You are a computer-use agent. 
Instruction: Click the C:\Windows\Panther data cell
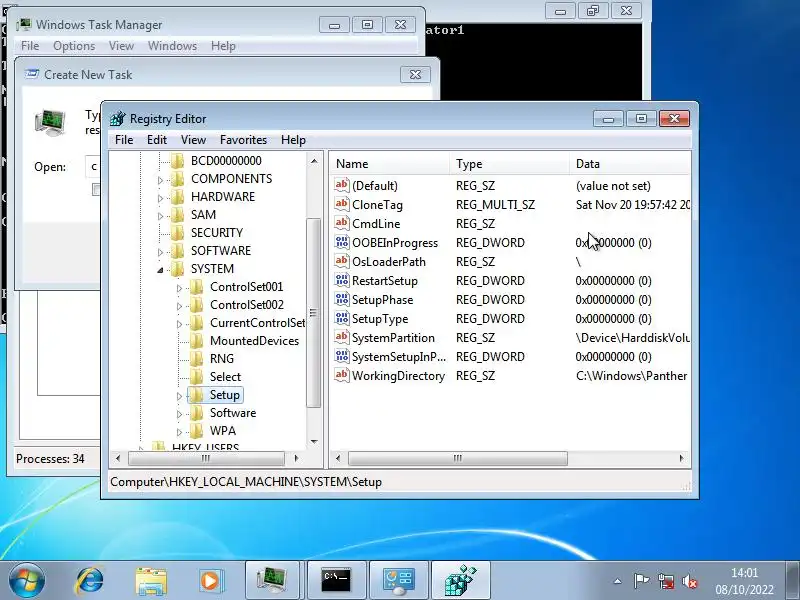(632, 376)
